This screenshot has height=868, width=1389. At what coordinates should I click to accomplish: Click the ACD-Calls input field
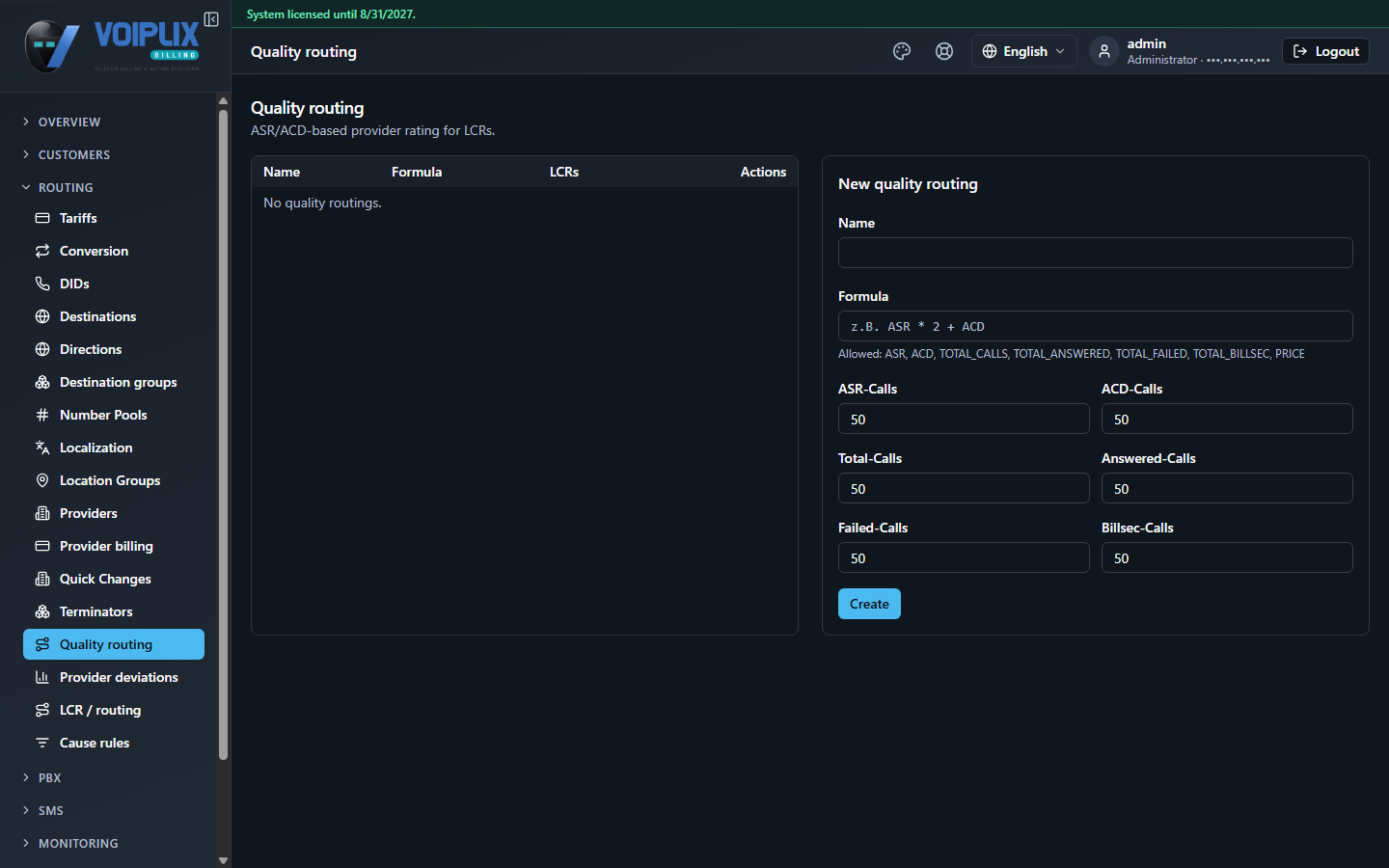(1227, 419)
